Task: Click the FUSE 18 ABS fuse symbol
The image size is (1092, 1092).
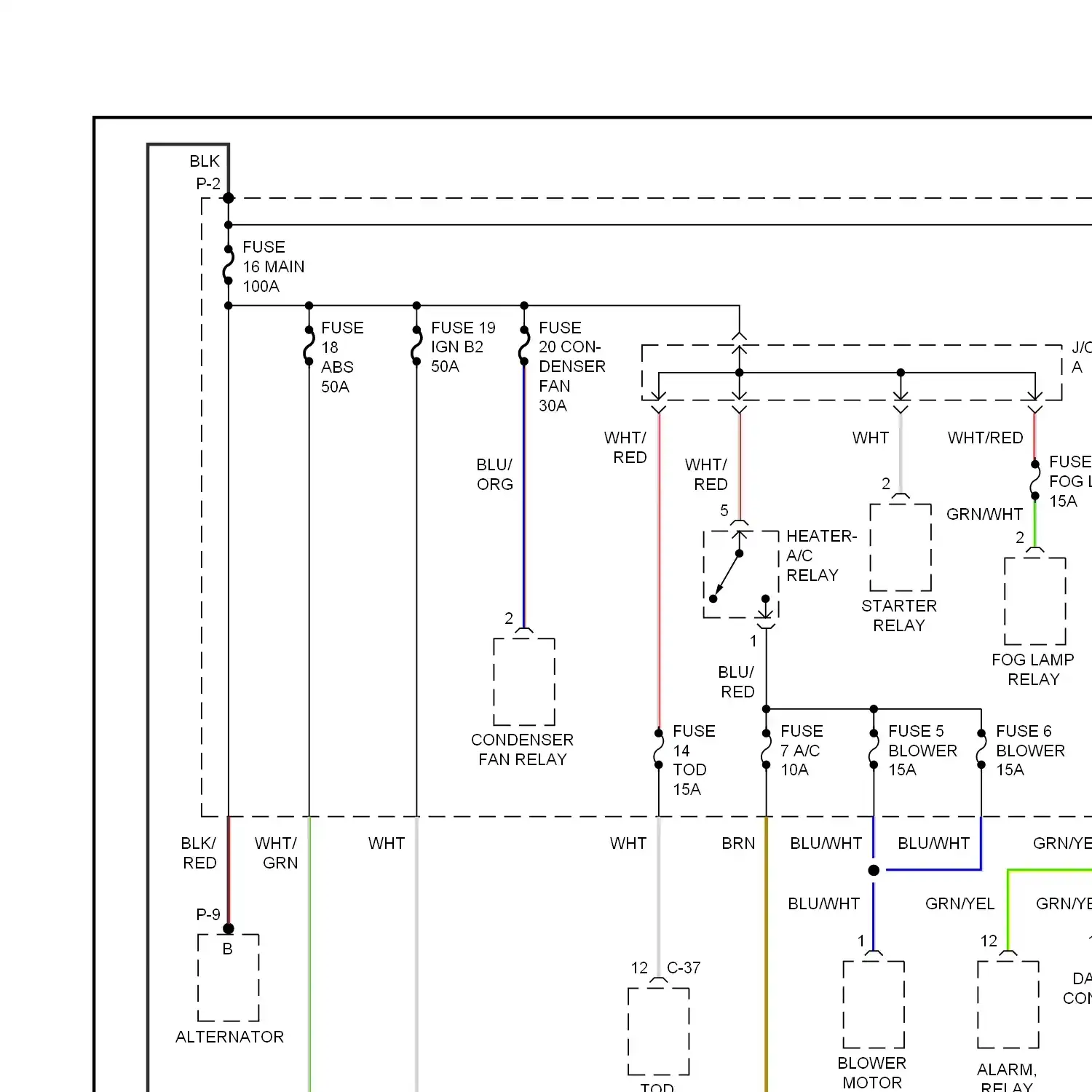Action: pyautogui.click(x=309, y=346)
